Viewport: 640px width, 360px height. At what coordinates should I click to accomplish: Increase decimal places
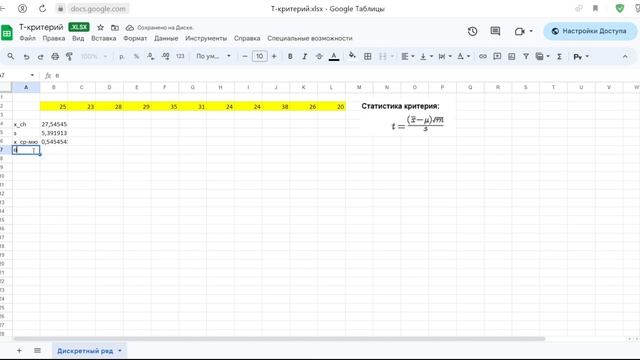click(x=165, y=56)
